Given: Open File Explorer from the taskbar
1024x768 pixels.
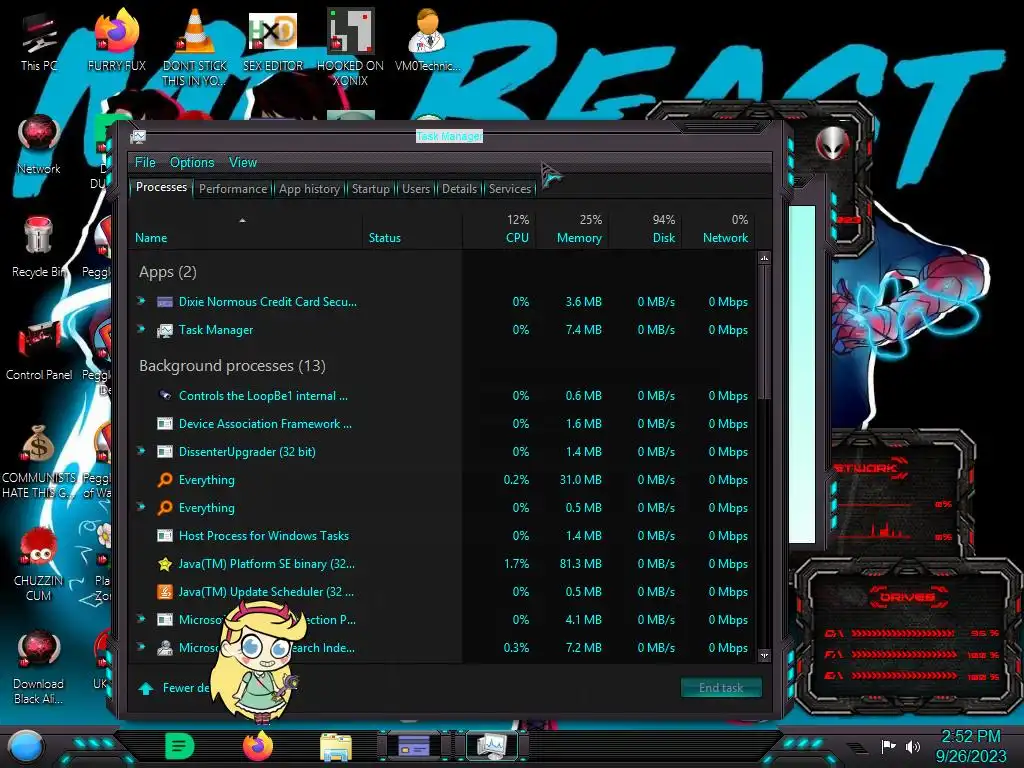Looking at the screenshot, I should (336, 746).
